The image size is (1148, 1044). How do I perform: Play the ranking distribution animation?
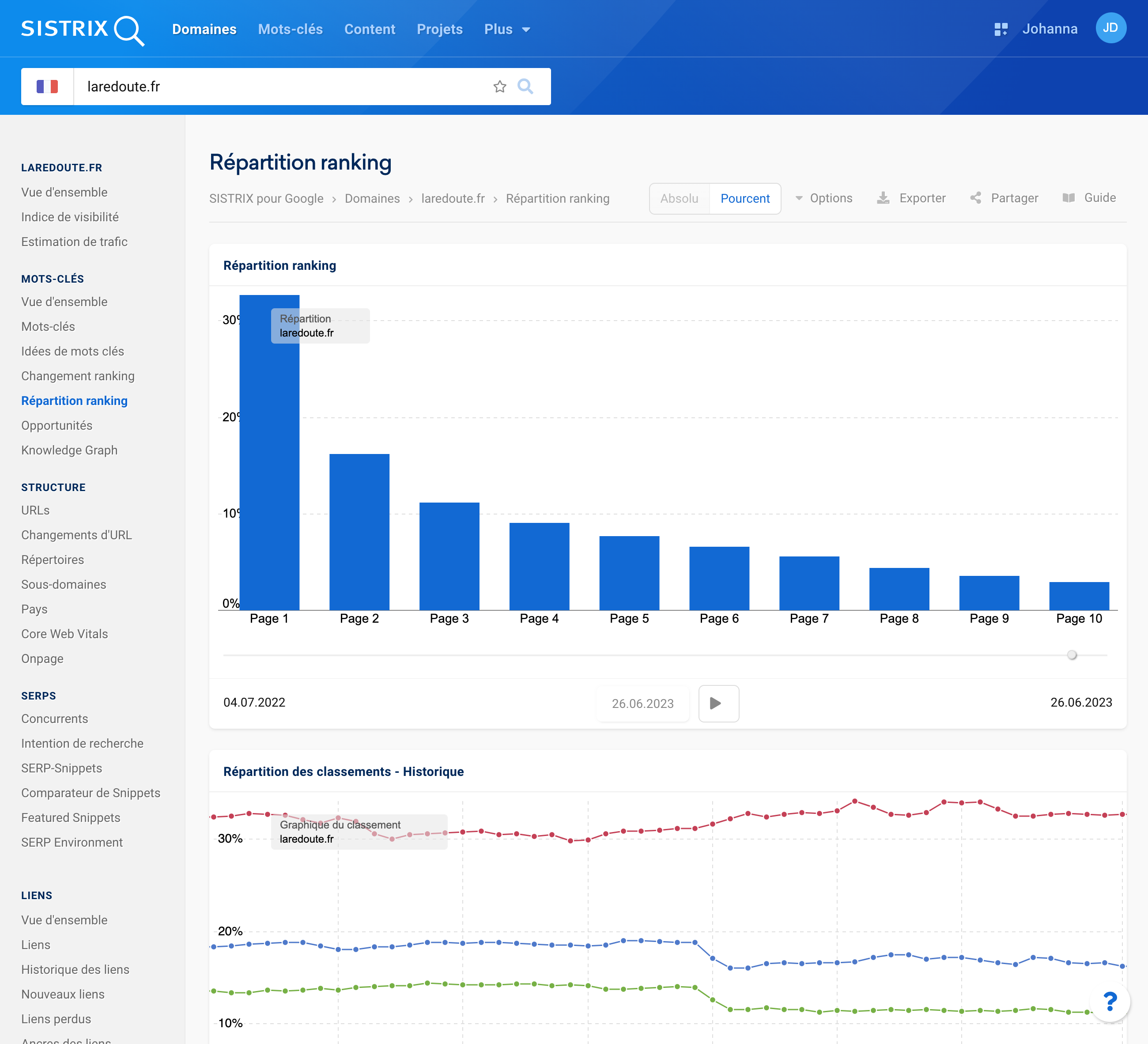click(719, 704)
